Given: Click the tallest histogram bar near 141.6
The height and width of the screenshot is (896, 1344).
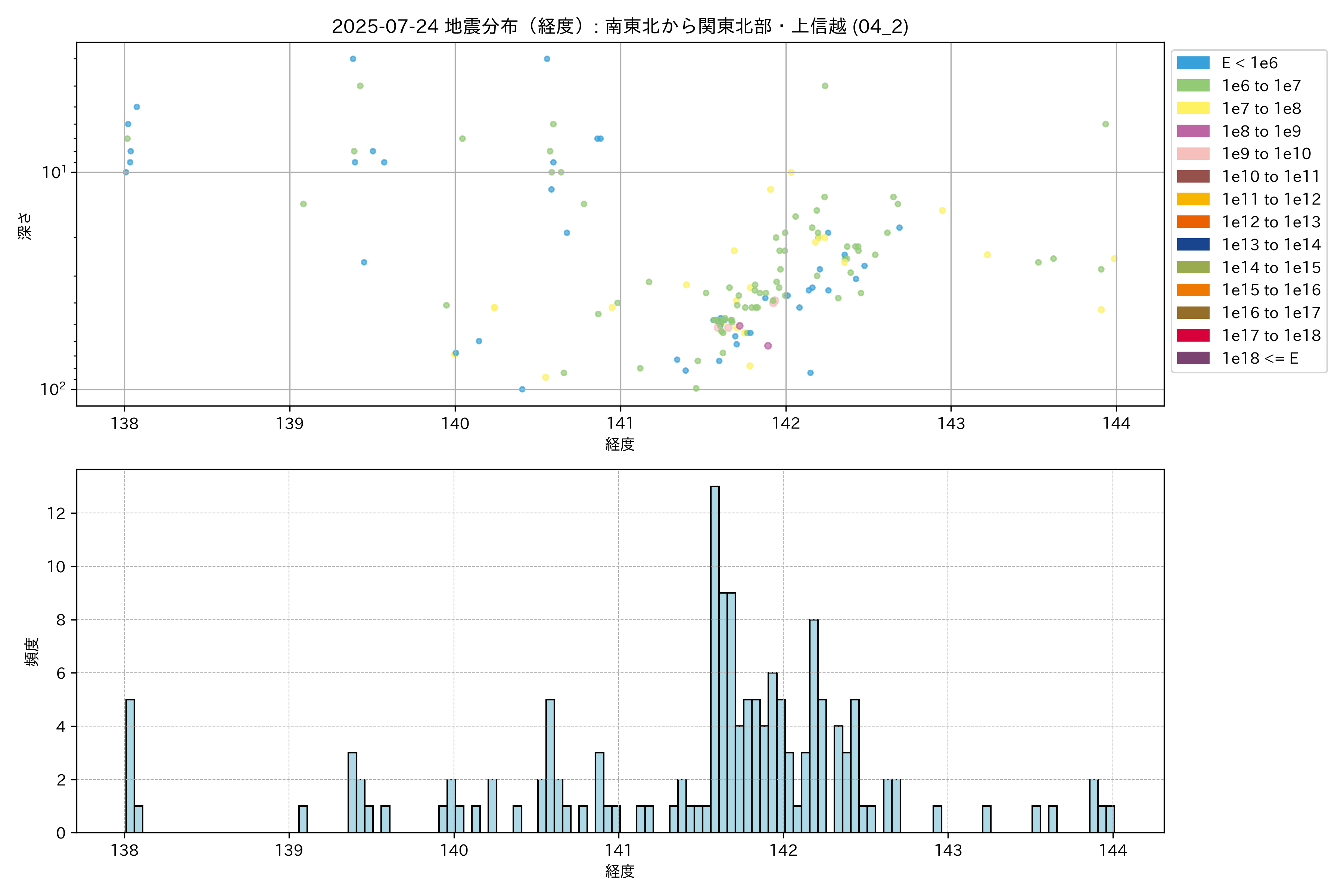Looking at the screenshot, I should 714,659.
